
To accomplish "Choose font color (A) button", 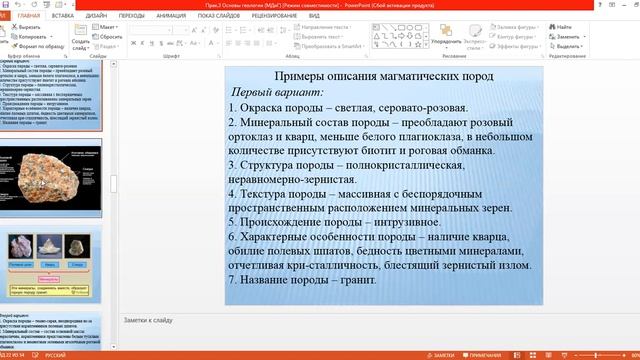I will point(211,43).
